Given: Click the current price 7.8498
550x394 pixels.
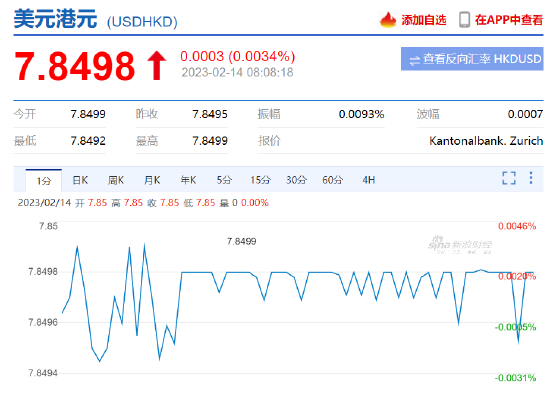Looking at the screenshot, I should click(x=74, y=66).
